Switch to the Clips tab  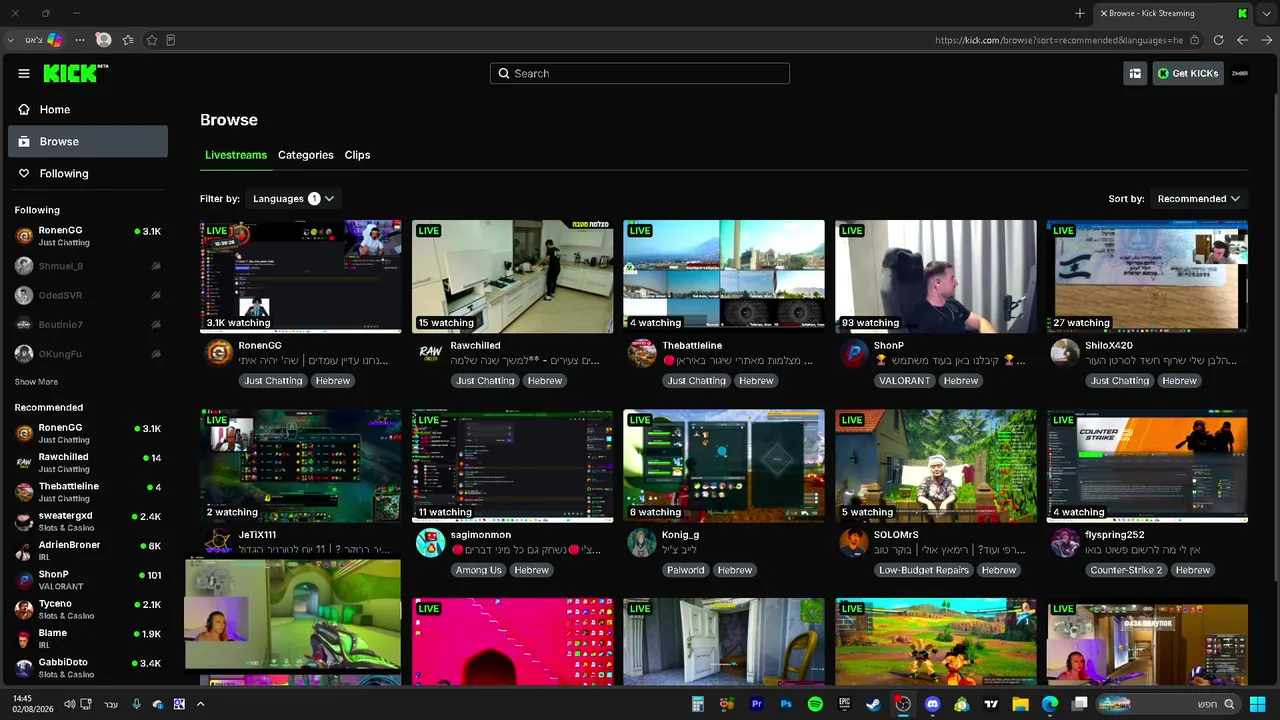click(357, 155)
